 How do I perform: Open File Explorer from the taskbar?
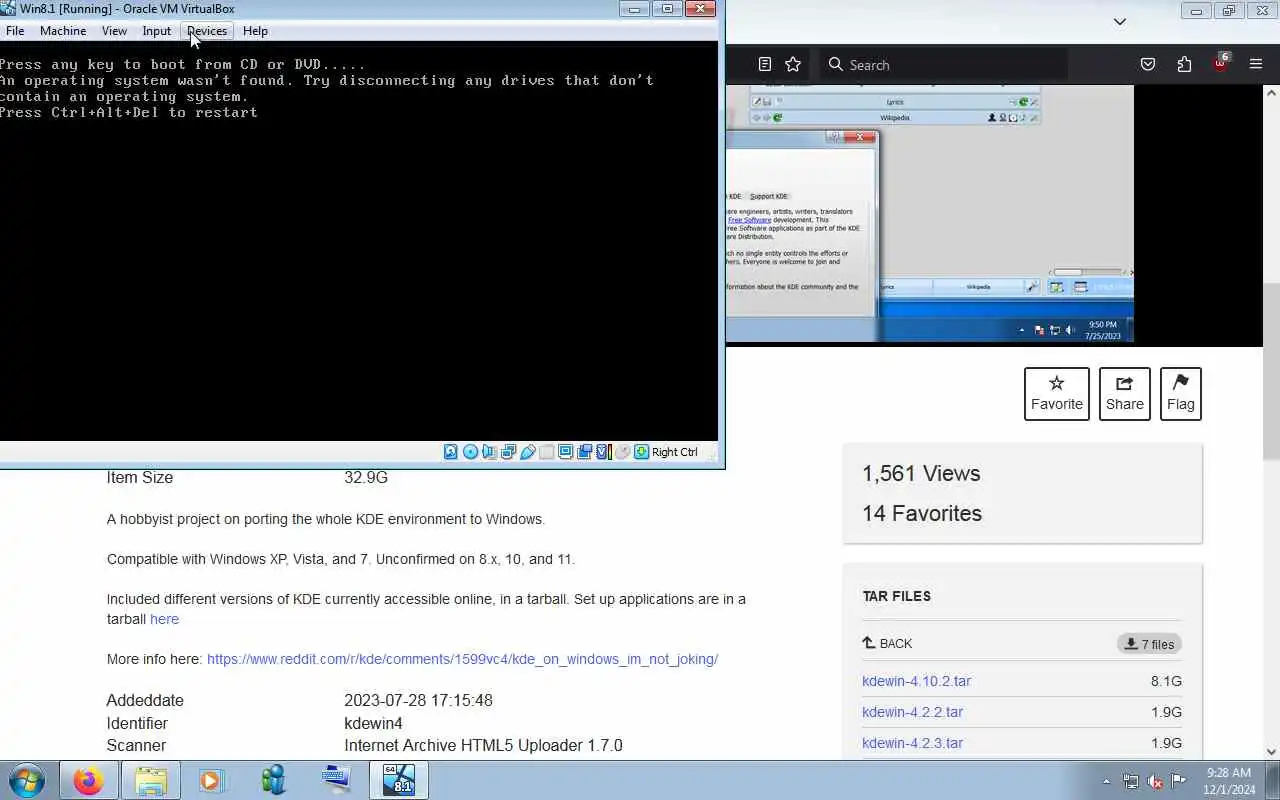(x=150, y=780)
